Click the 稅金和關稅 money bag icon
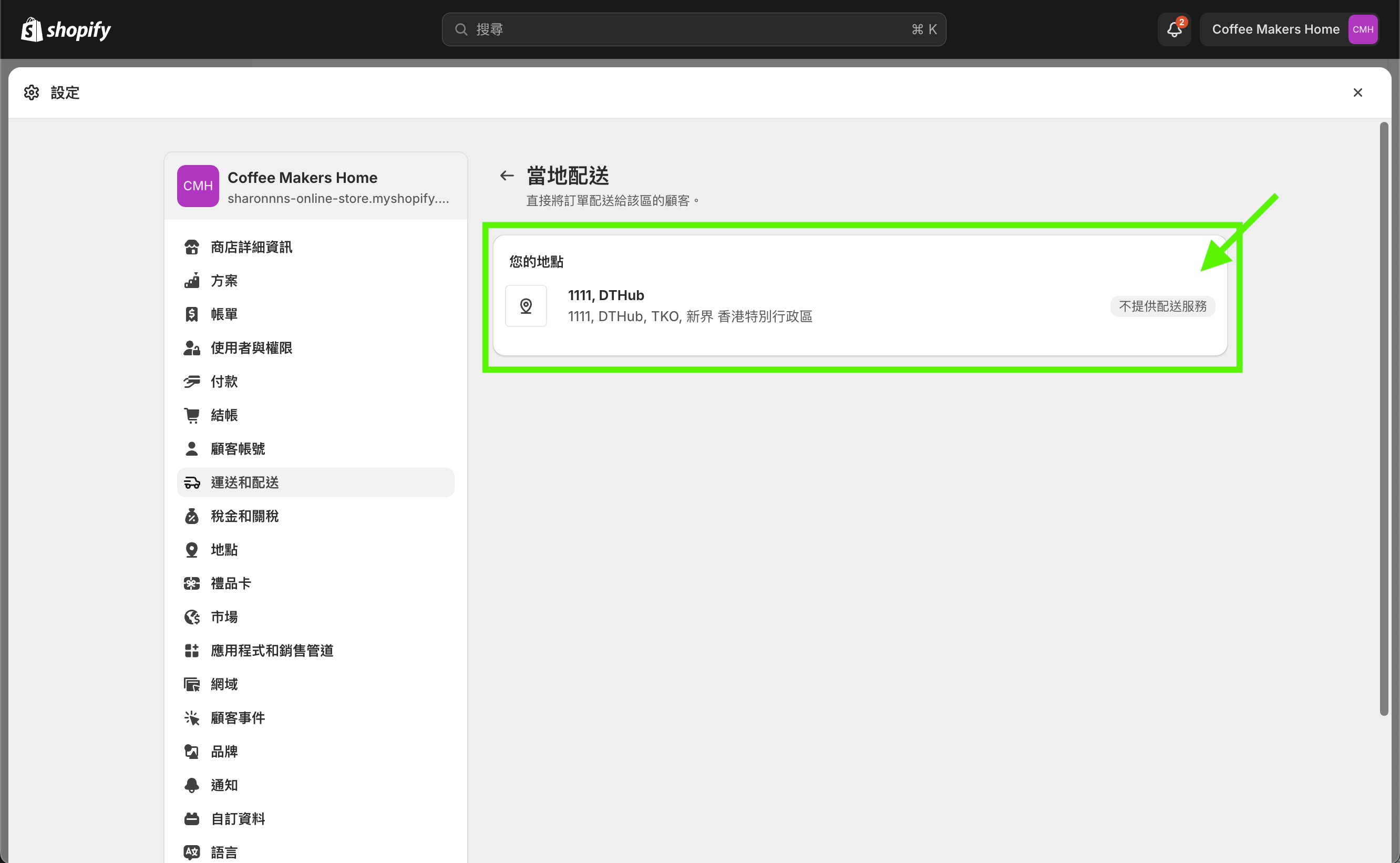Viewport: 1400px width, 863px height. [192, 517]
